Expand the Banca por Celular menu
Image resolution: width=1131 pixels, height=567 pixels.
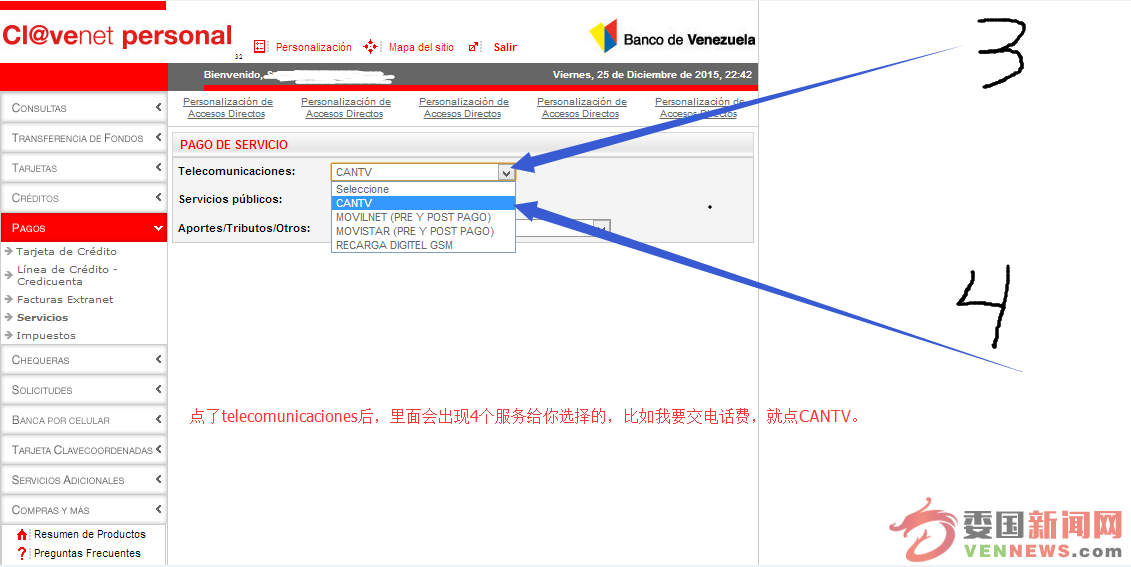coord(84,420)
